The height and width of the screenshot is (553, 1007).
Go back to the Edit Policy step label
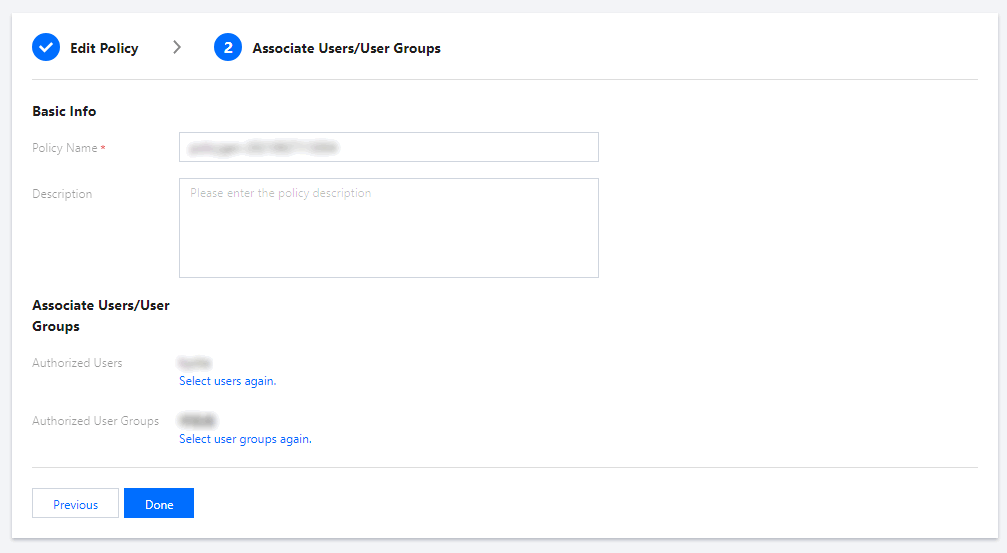pyautogui.click(x=104, y=48)
